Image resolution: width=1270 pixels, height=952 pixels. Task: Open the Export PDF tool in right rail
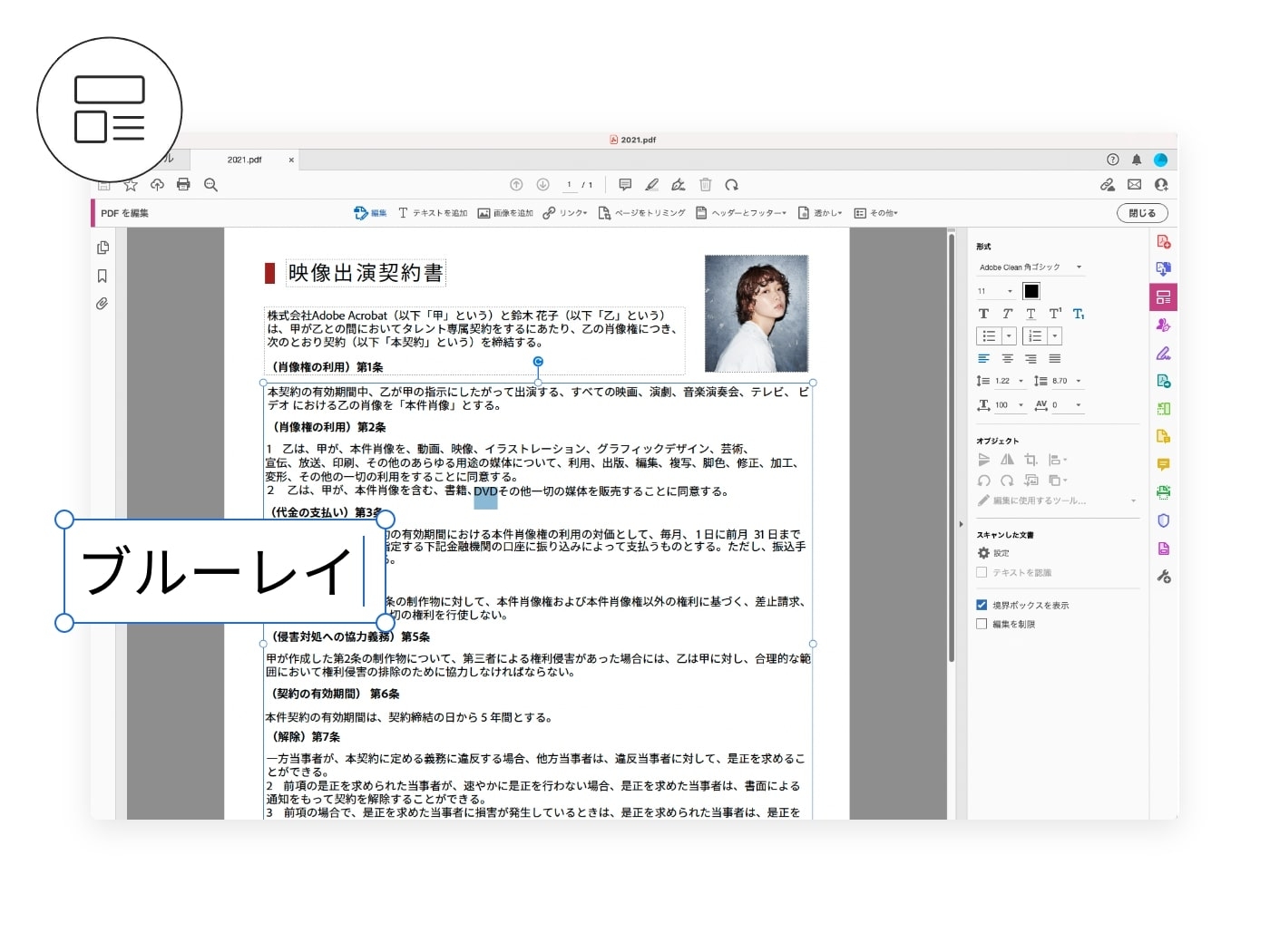[1164, 268]
